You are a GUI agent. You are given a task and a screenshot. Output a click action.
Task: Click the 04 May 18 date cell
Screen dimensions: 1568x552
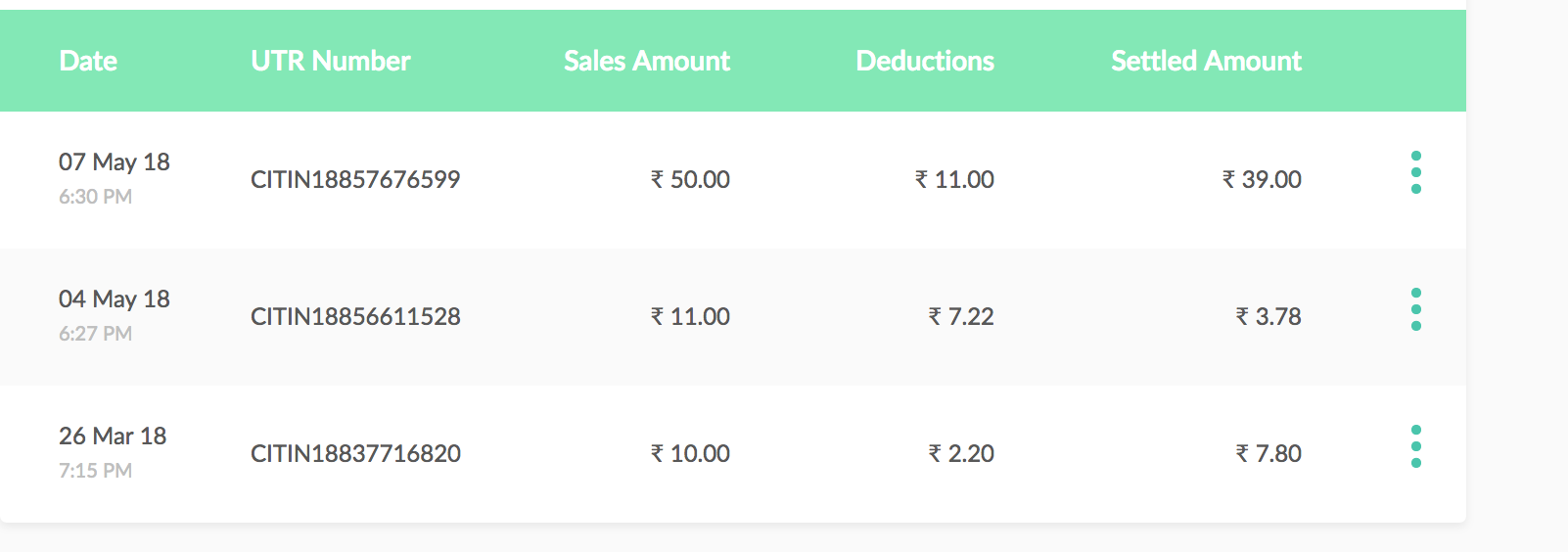pos(115,299)
